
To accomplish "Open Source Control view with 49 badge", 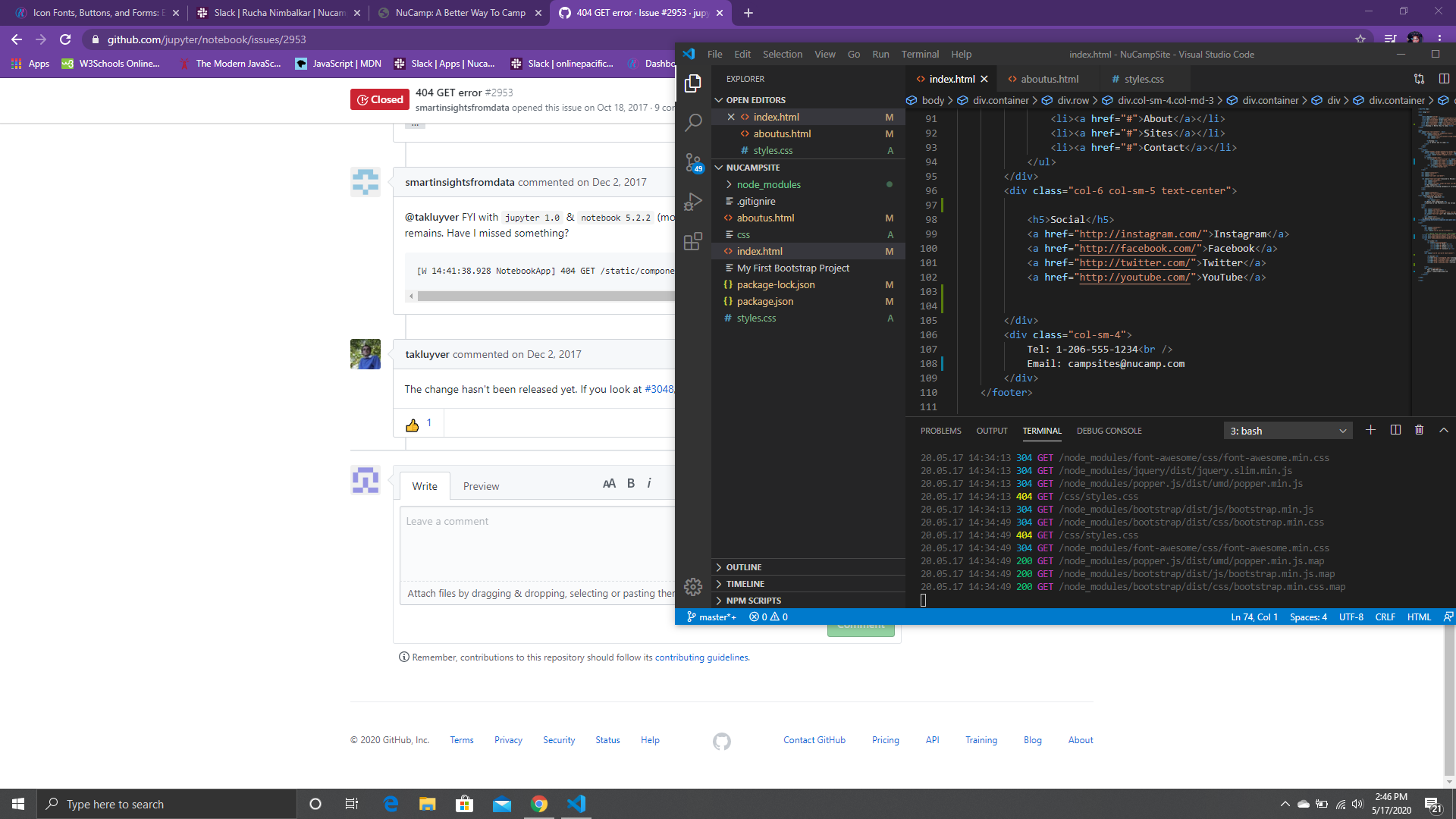I will [x=692, y=162].
